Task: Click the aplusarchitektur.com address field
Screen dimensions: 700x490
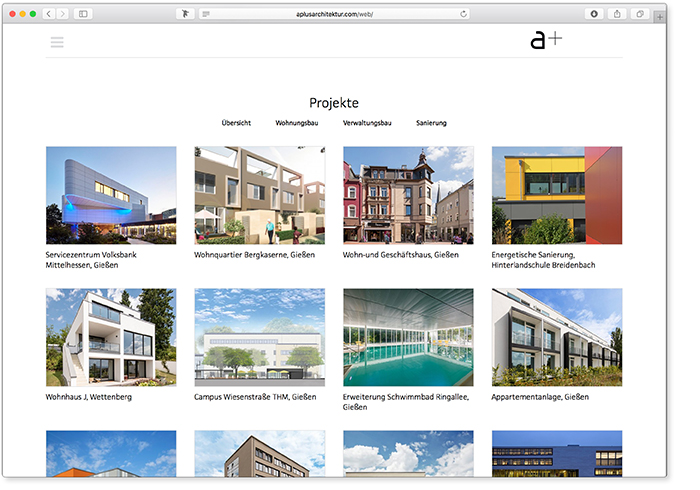Action: pos(334,14)
